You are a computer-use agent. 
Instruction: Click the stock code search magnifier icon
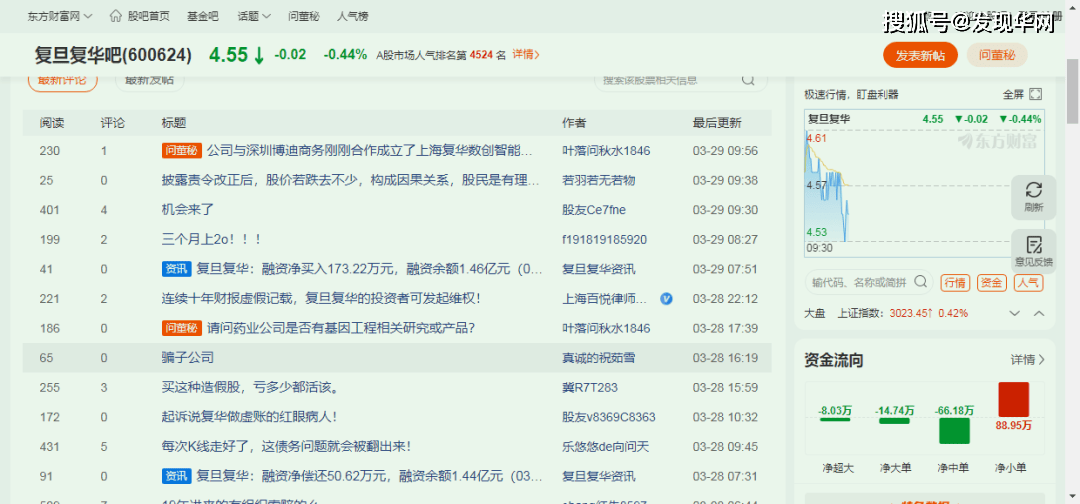[921, 282]
